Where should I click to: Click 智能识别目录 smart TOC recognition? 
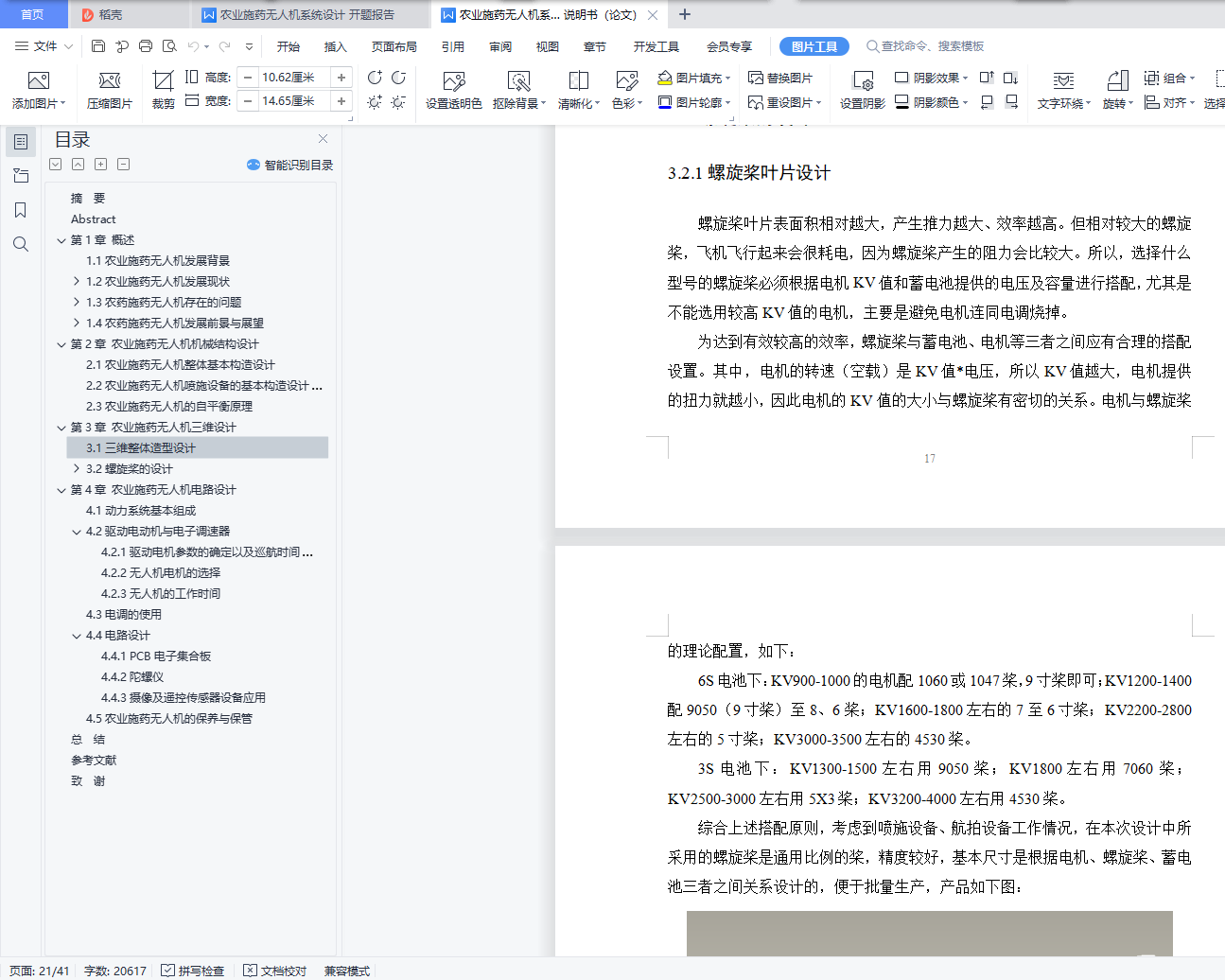click(289, 165)
